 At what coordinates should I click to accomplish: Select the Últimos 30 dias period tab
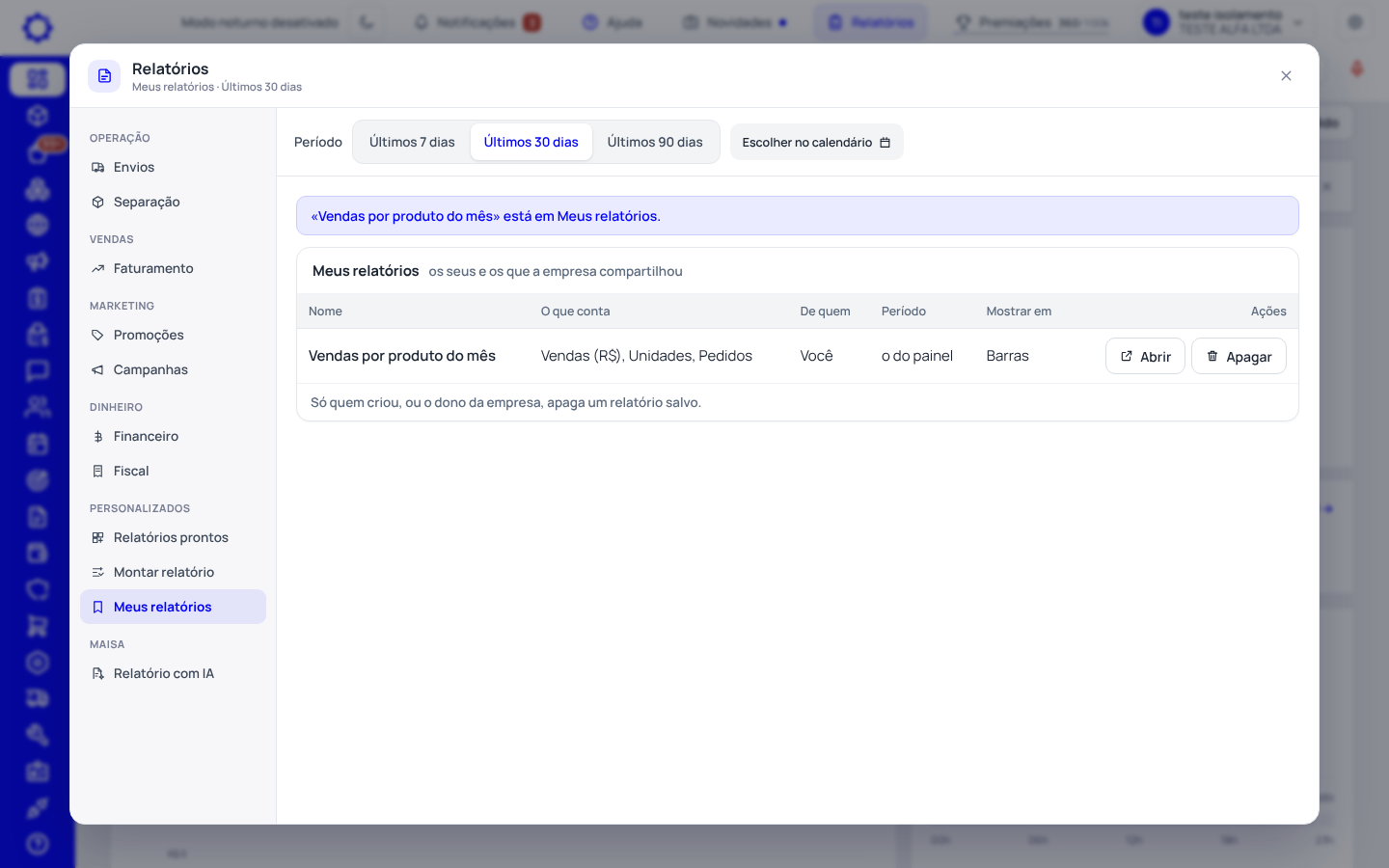pos(531,142)
